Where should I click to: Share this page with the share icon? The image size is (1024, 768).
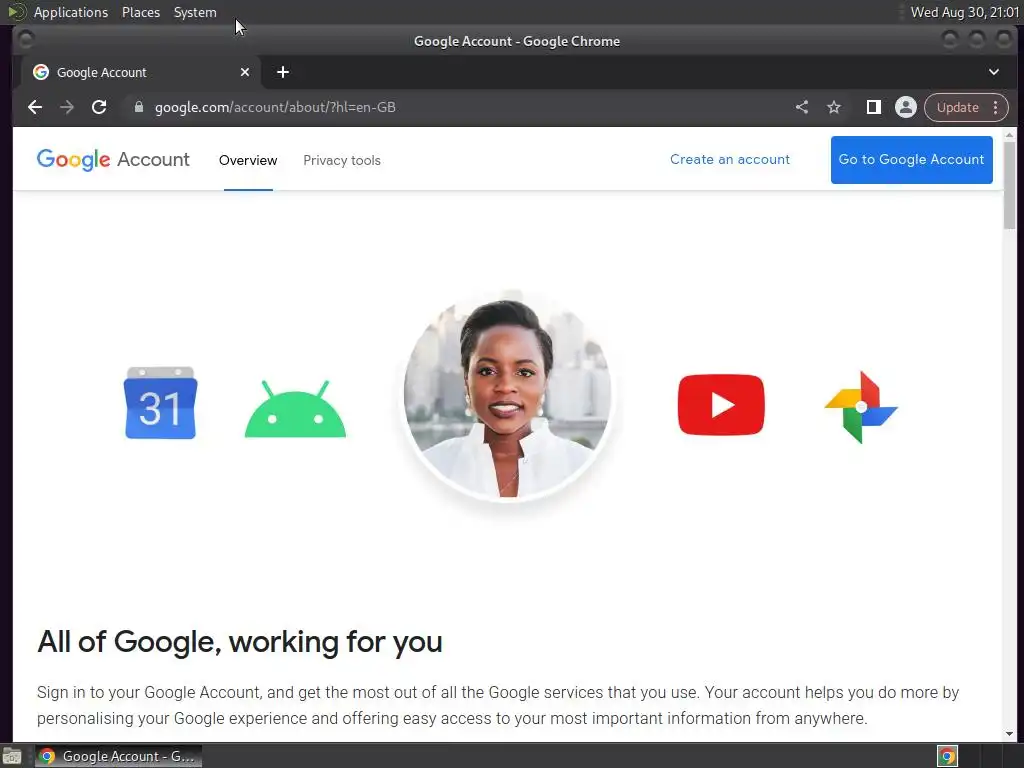[802, 107]
